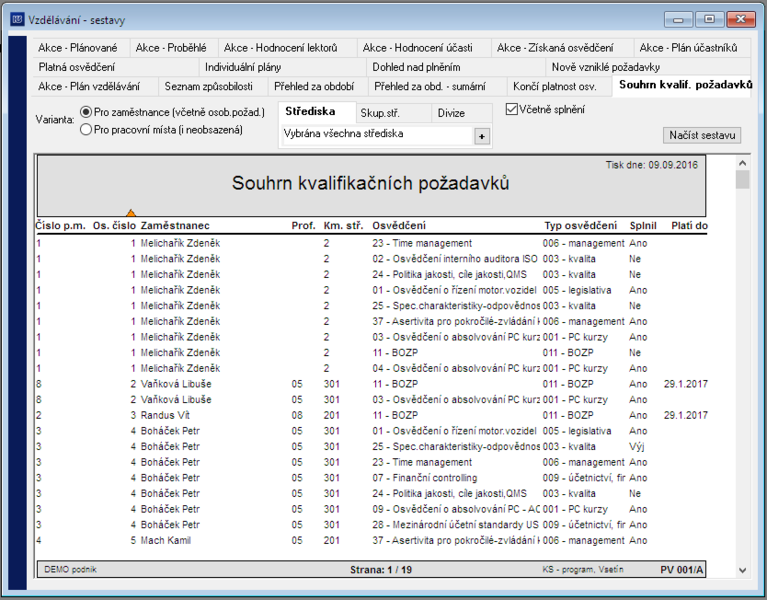
Task: Click Výj value in Splnil column
Action: pos(636,446)
